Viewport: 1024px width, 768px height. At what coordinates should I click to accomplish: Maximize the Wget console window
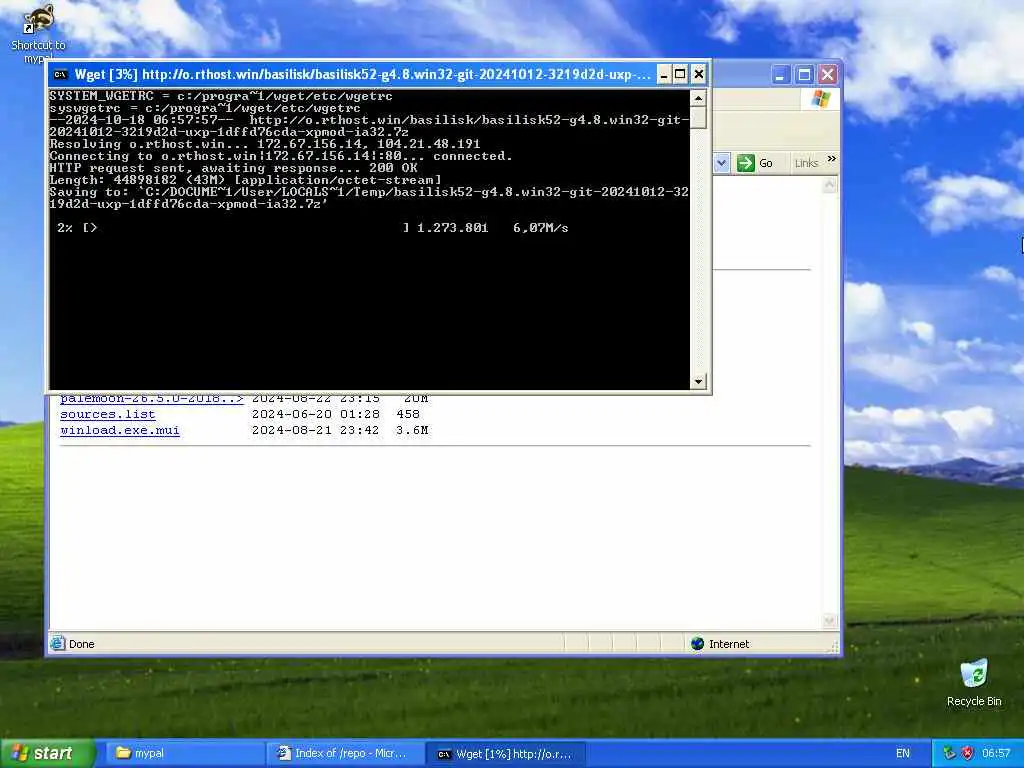680,74
